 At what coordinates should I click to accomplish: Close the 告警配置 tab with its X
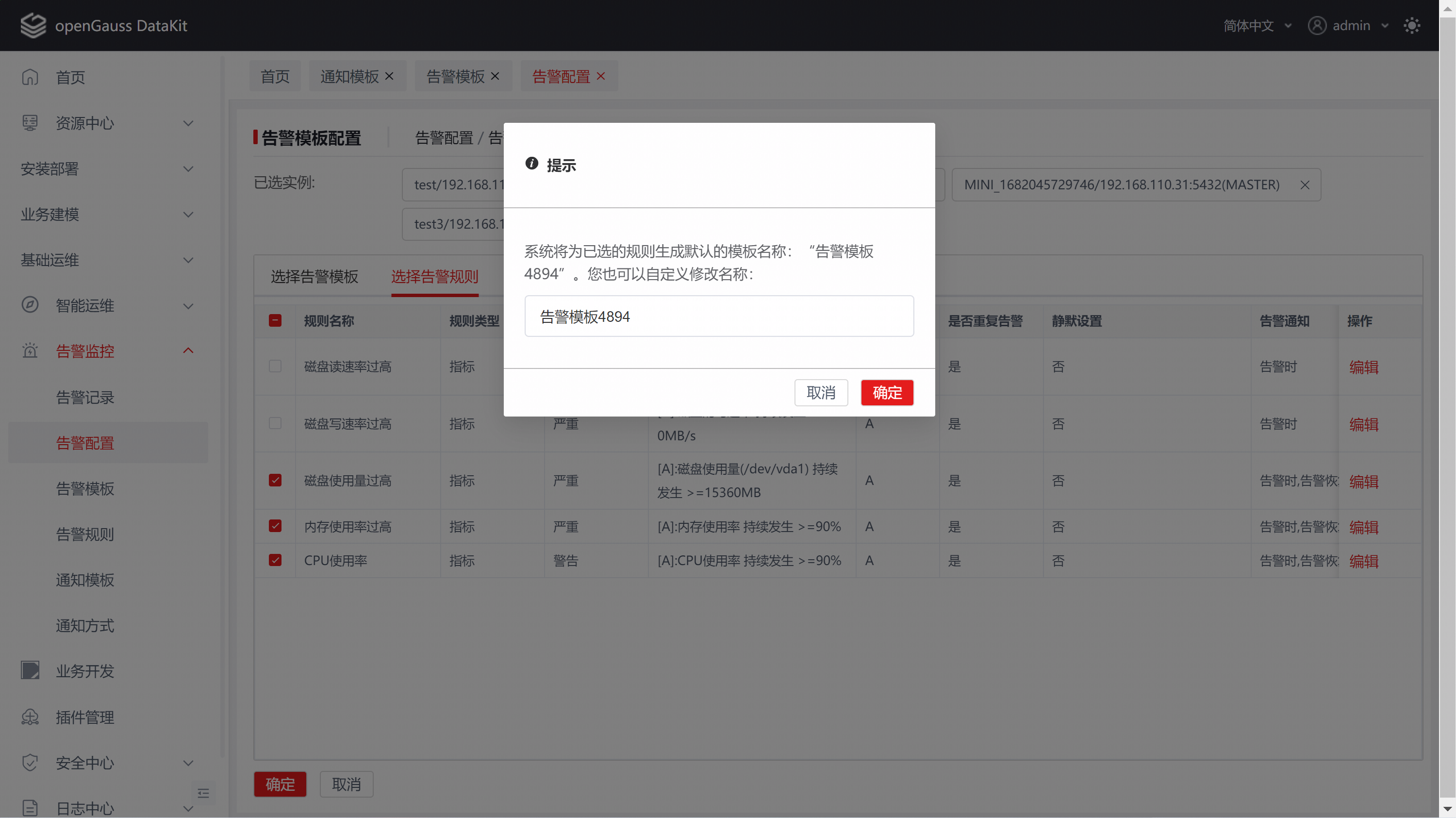[601, 76]
